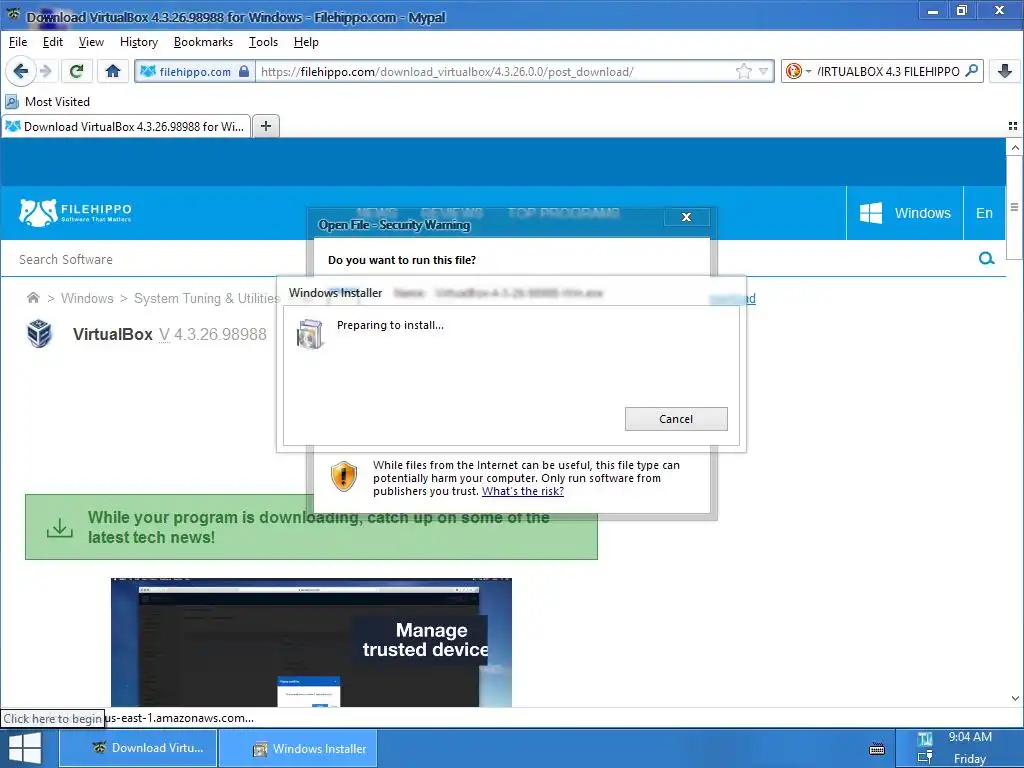Open the Most Visited bookmarks folder

48,102
